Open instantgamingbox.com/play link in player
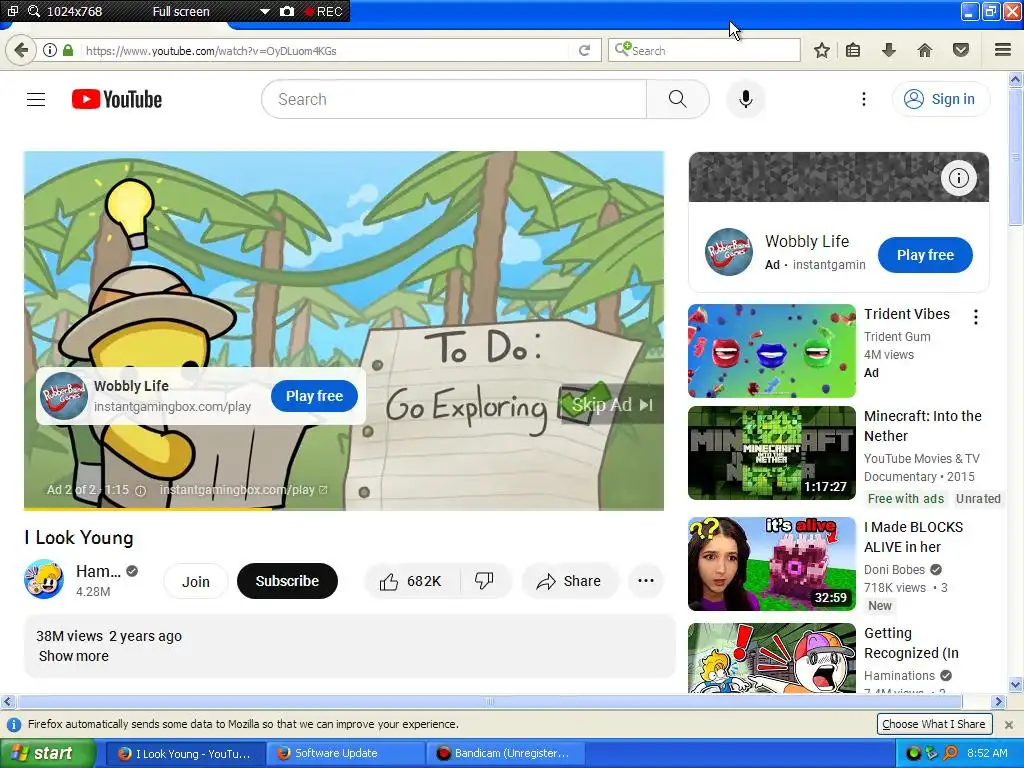 tap(243, 490)
